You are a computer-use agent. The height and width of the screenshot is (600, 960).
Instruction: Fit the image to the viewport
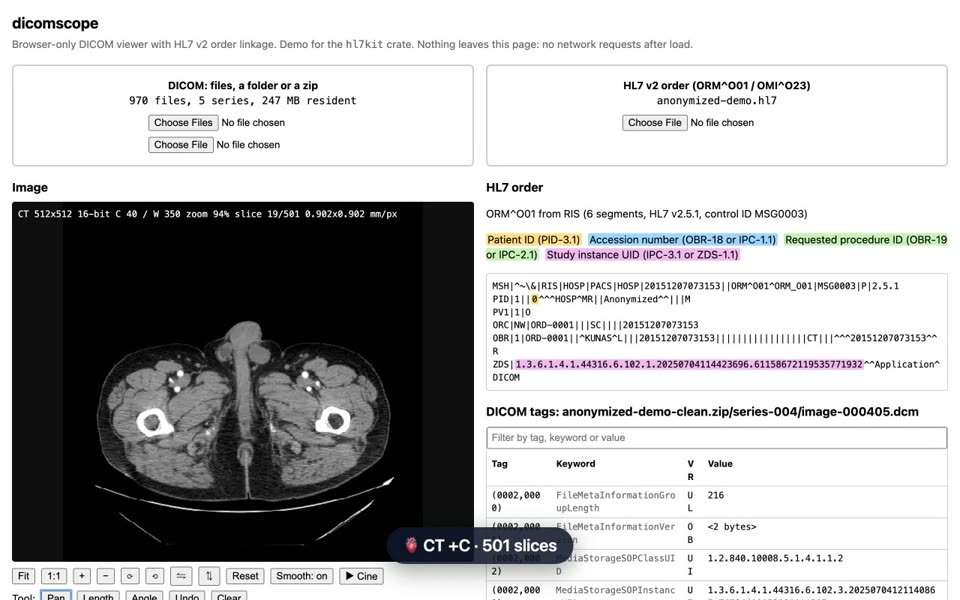(x=23, y=576)
